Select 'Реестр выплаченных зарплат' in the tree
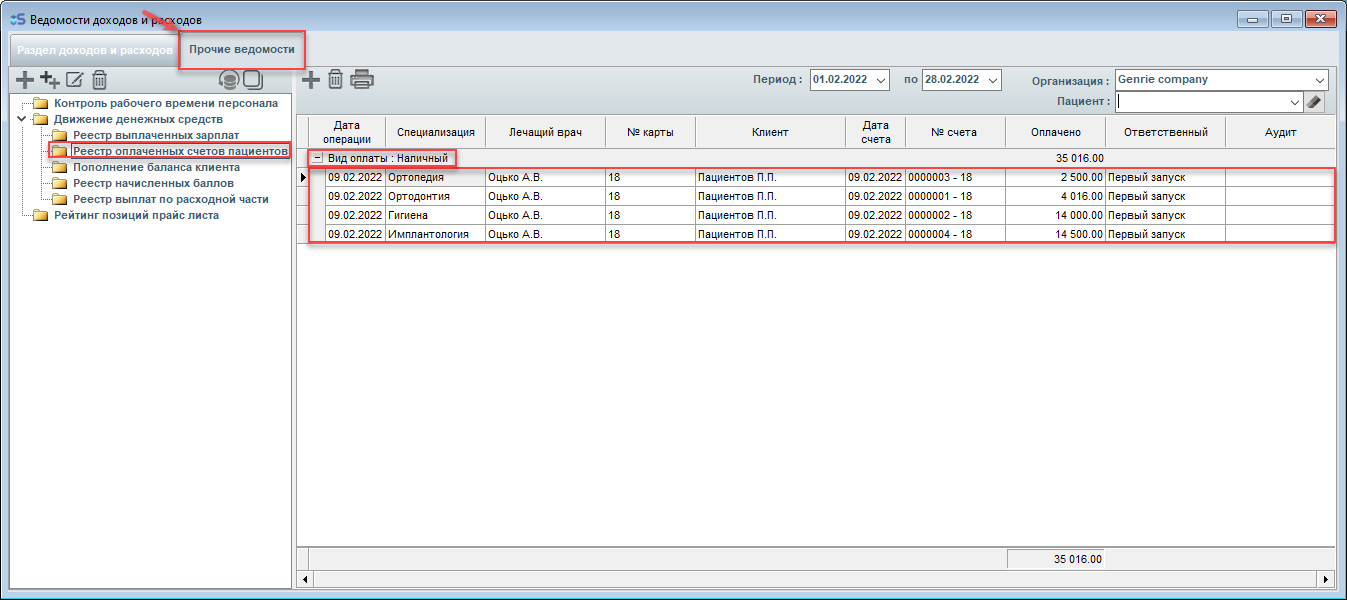Image resolution: width=1347 pixels, height=600 pixels. 155,135
